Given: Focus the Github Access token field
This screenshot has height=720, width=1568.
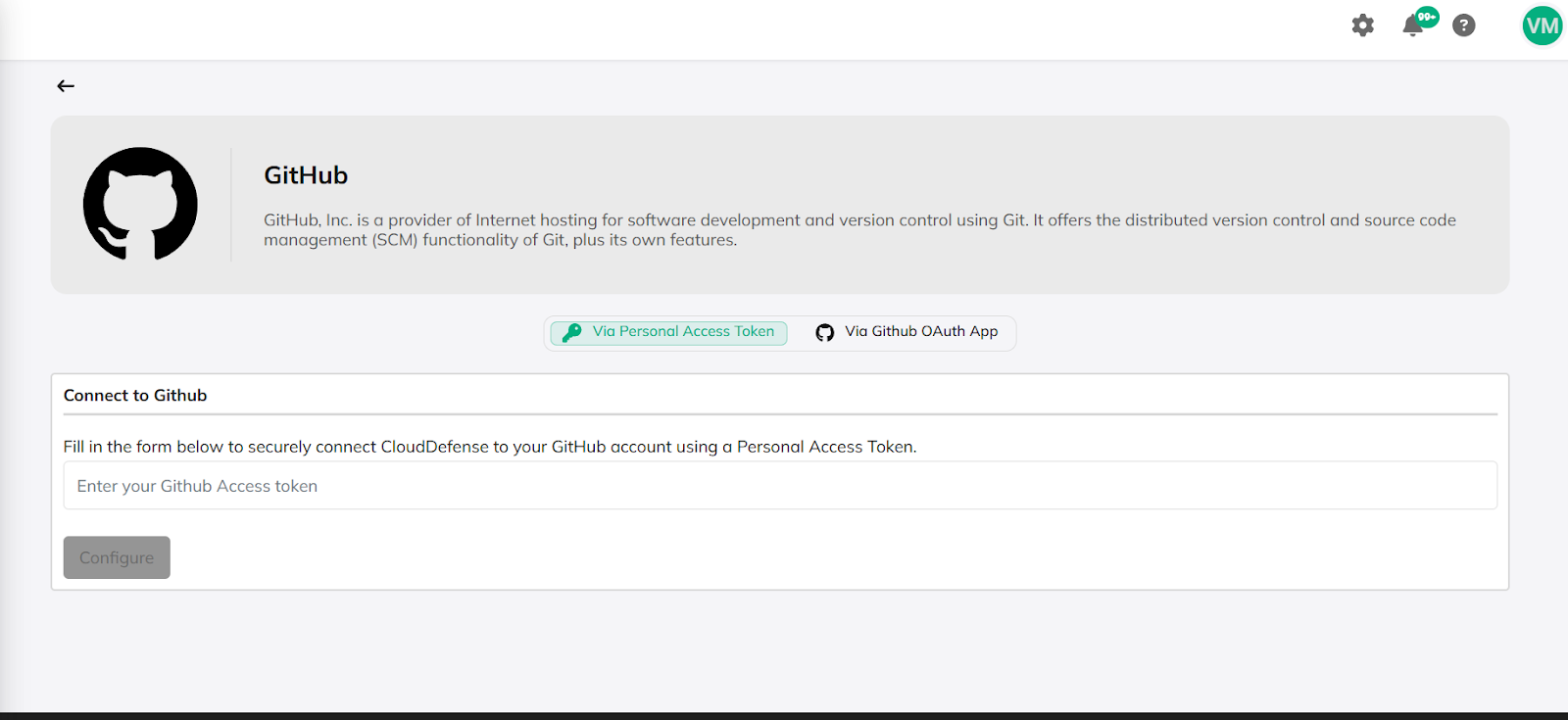Looking at the screenshot, I should coord(780,486).
